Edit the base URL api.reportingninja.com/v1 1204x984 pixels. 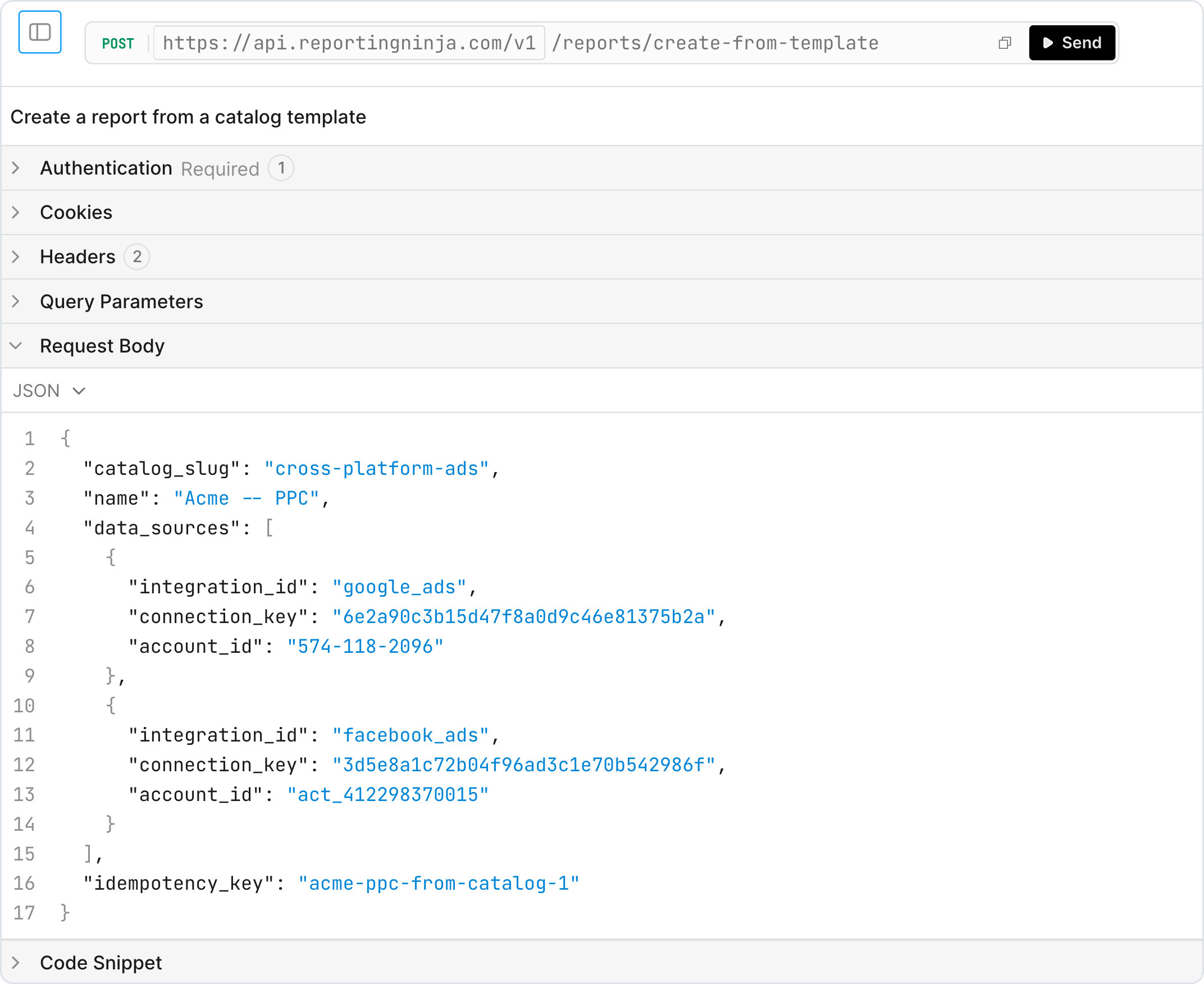point(349,43)
